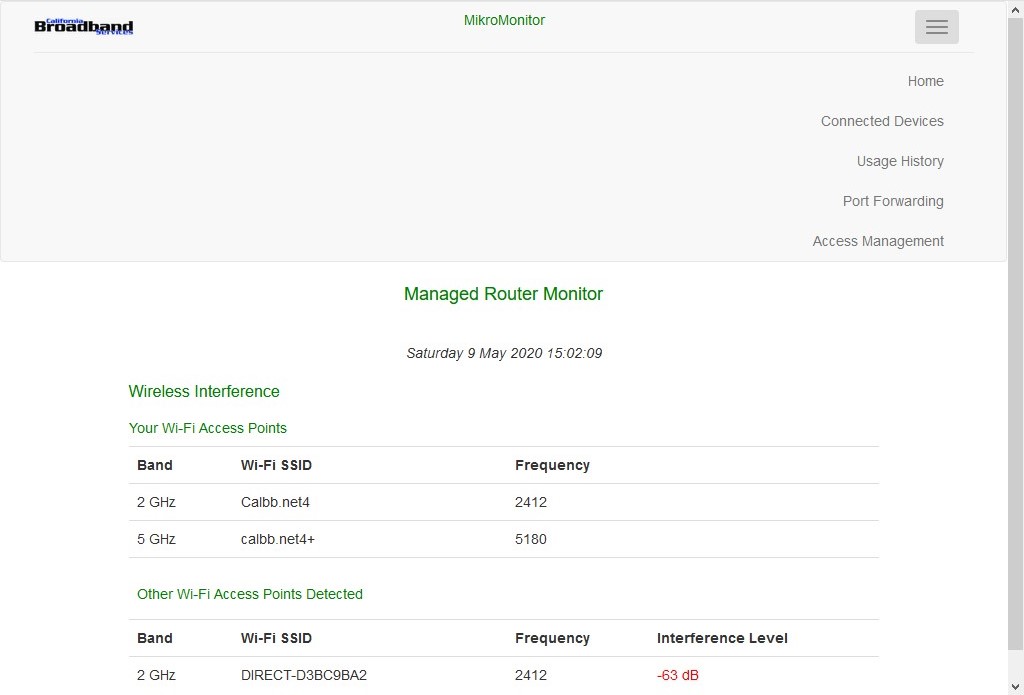Go to the Home page
The image size is (1024, 695).
click(x=925, y=81)
